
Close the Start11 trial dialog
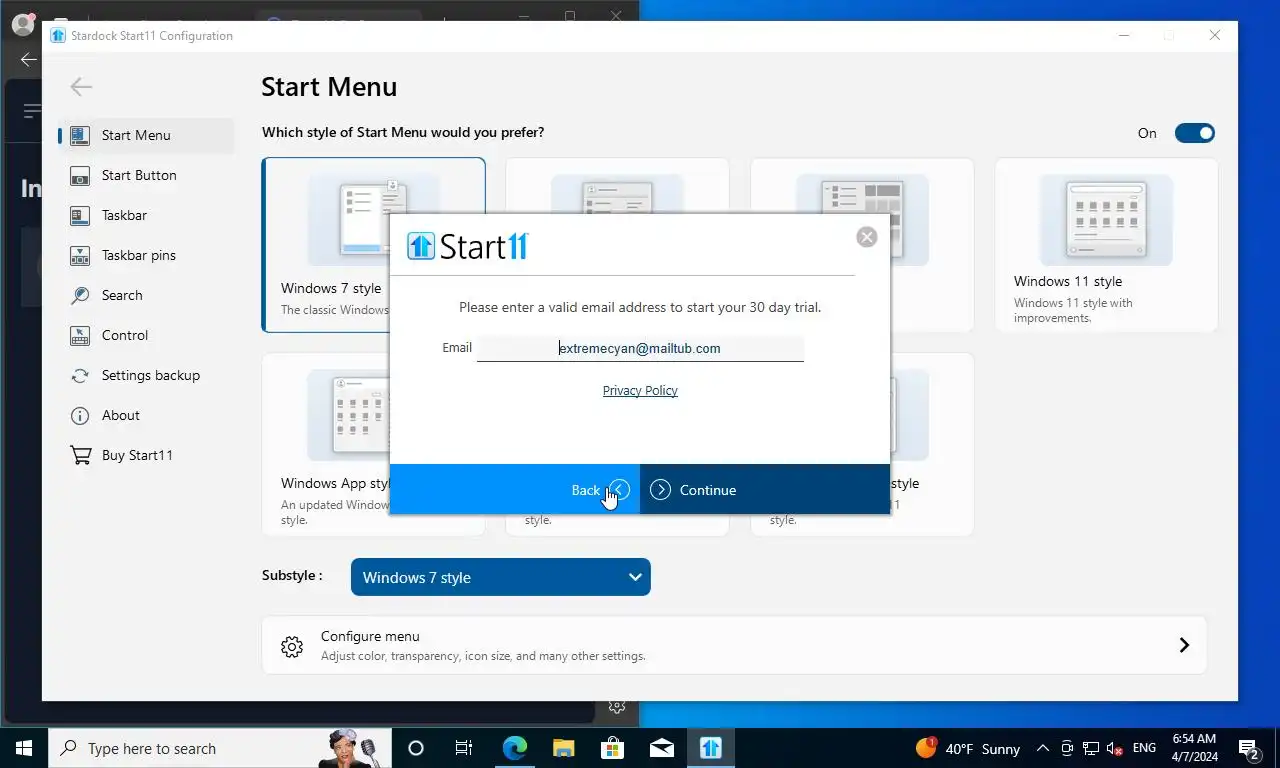click(x=867, y=237)
